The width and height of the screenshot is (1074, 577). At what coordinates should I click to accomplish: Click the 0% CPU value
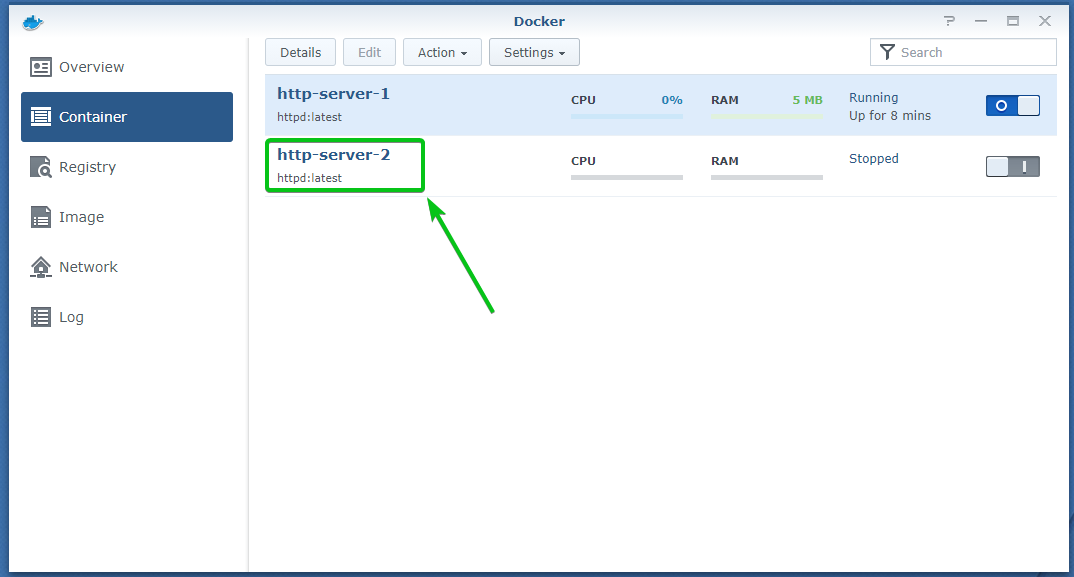pyautogui.click(x=672, y=100)
